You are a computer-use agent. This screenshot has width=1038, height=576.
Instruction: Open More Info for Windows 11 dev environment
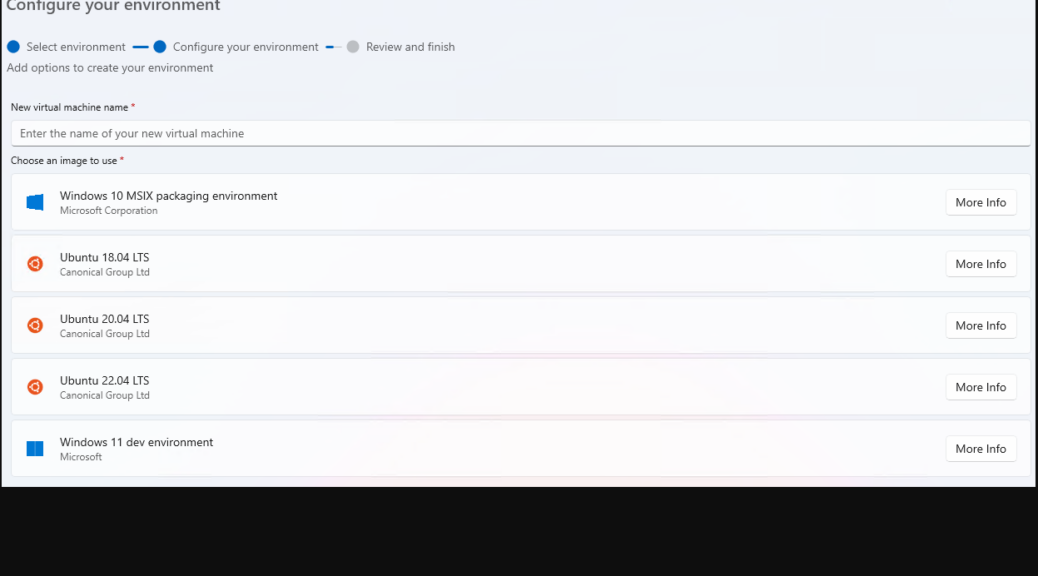[980, 449]
